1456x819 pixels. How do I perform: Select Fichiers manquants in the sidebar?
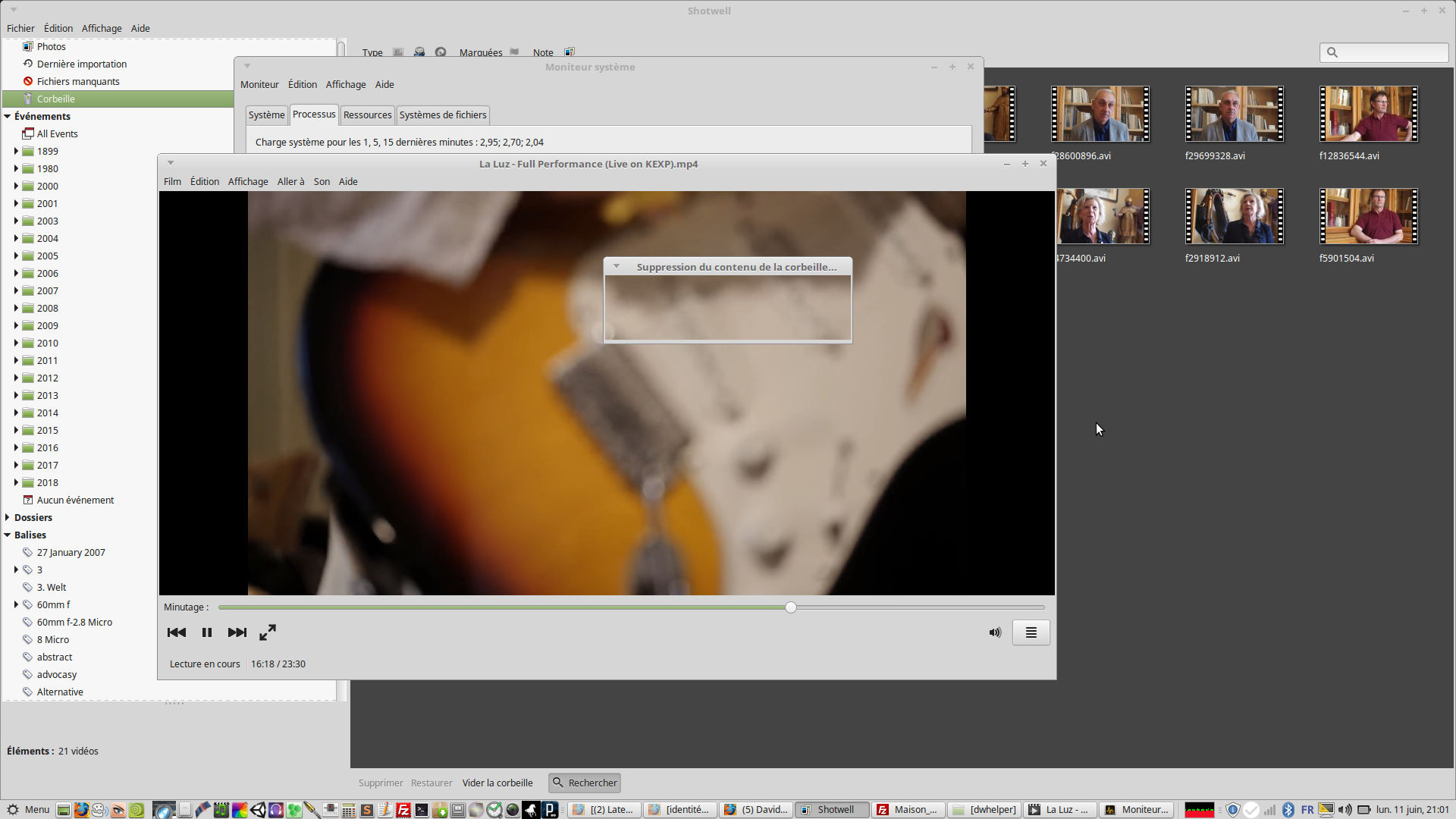(x=78, y=81)
